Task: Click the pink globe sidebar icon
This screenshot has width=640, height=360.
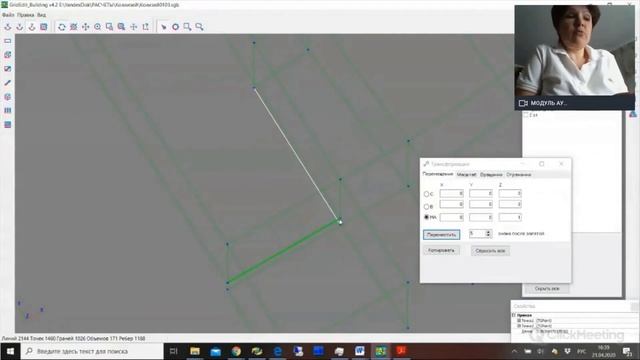Action: 7,97
